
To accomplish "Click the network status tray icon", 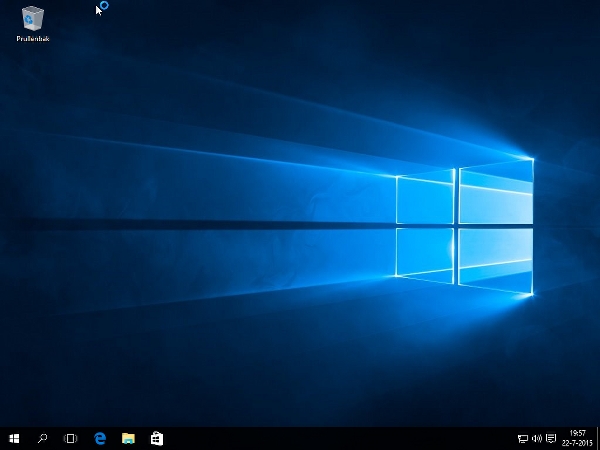I will tap(523, 438).
